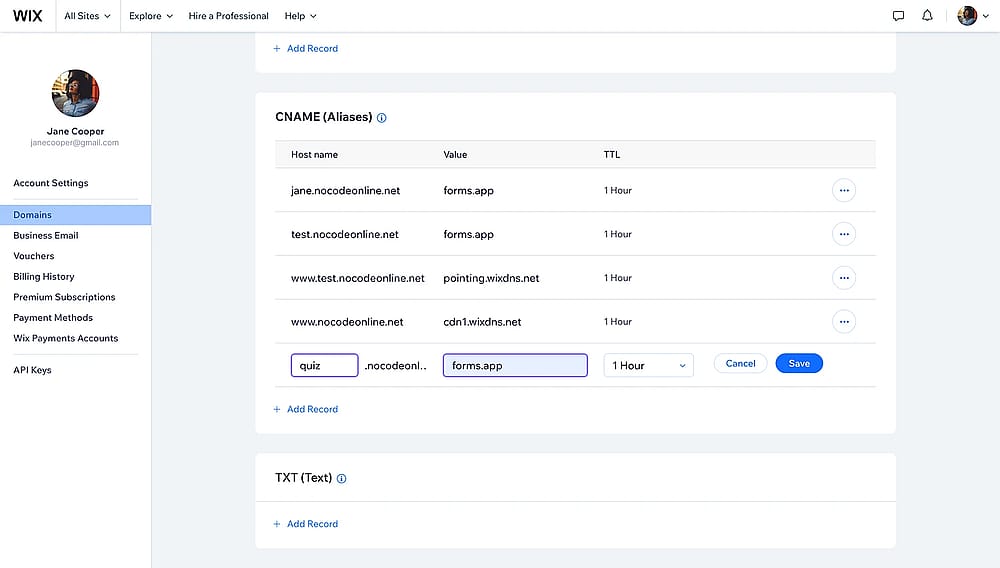Select Domains in the sidebar

tap(75, 215)
